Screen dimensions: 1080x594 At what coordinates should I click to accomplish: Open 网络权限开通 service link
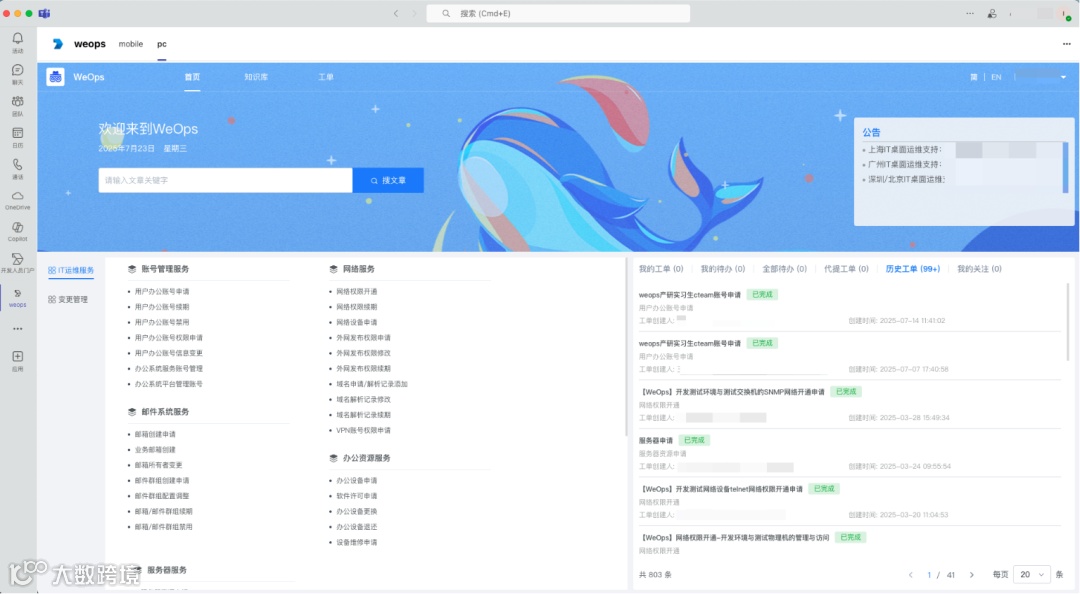(357, 291)
